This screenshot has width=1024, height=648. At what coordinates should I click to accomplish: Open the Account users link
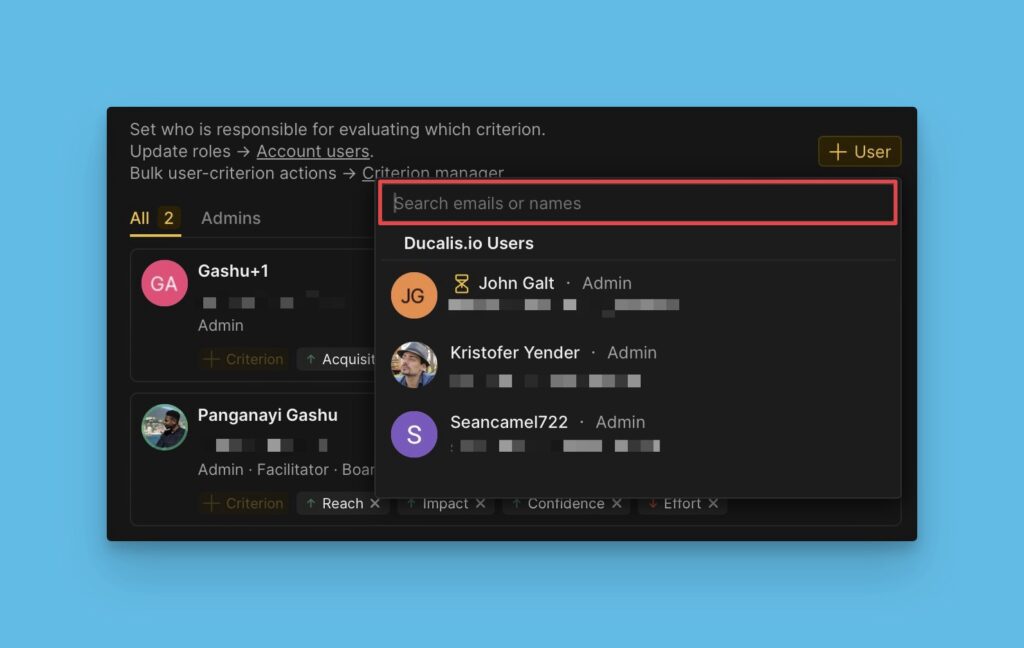pos(313,152)
